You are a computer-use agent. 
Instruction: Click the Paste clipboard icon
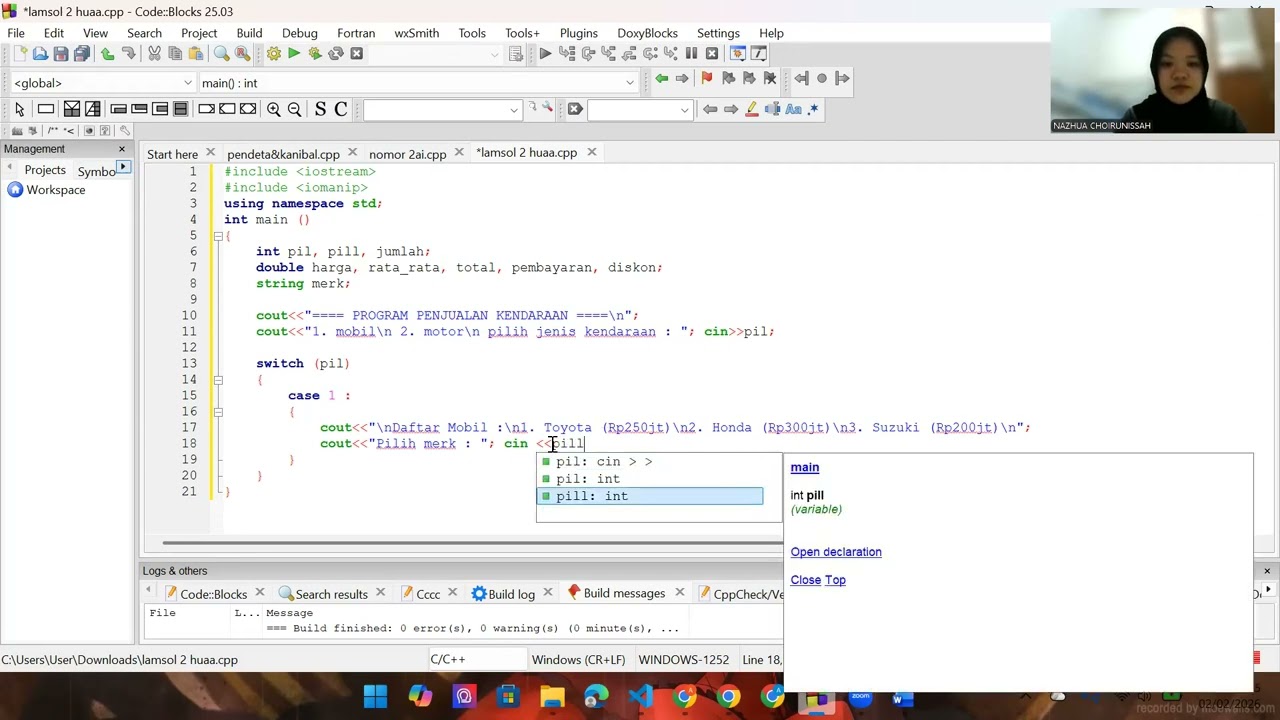click(x=196, y=54)
